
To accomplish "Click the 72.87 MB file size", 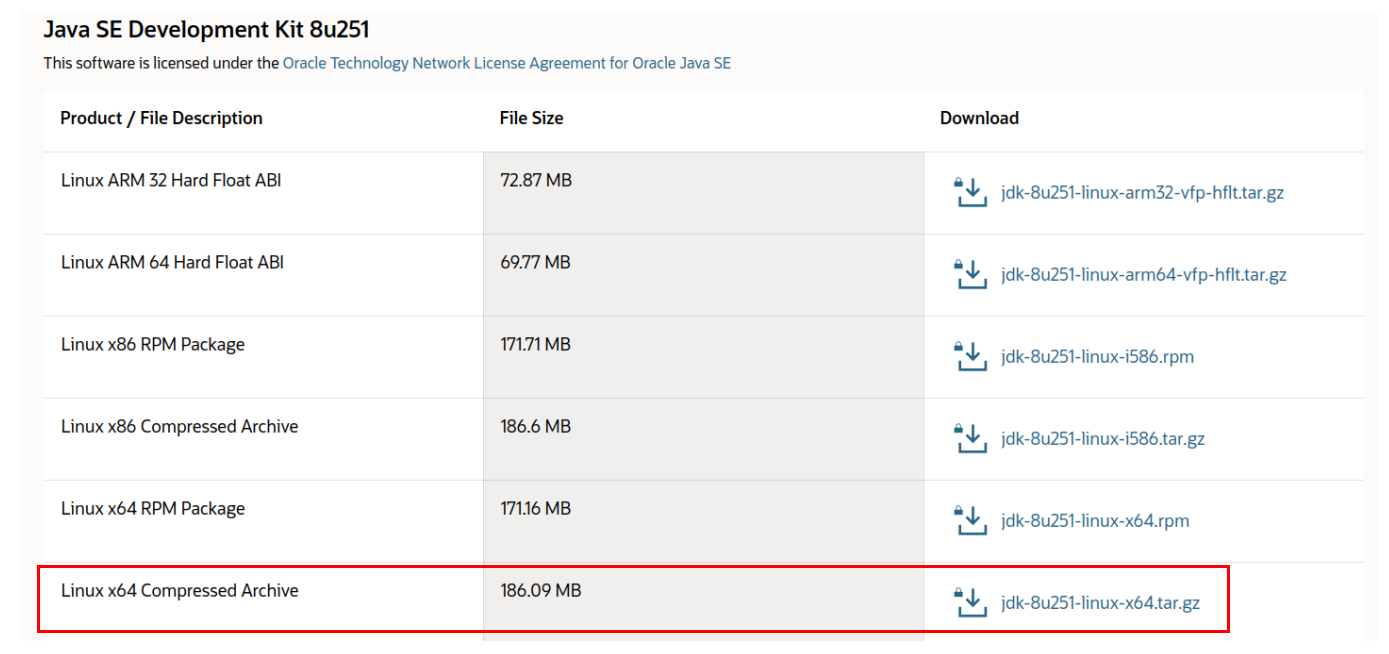I will [x=536, y=181].
